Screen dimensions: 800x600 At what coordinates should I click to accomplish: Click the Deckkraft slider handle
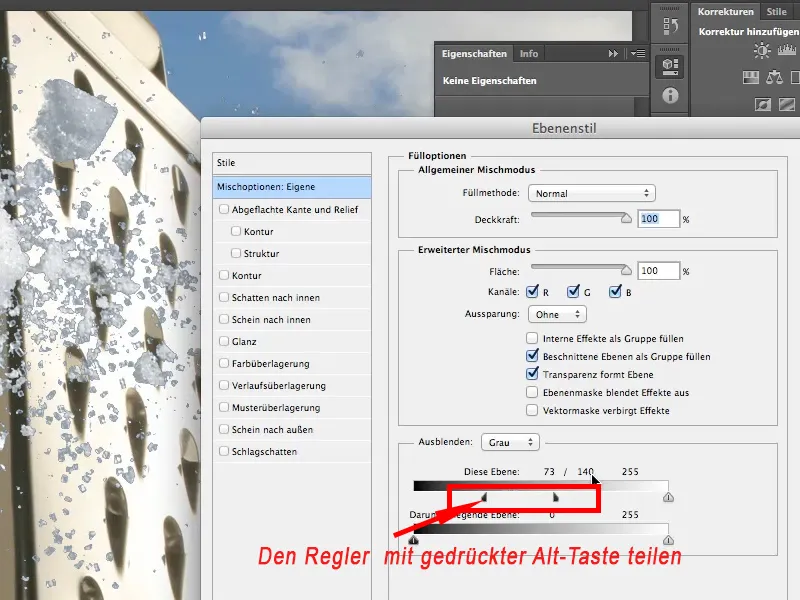626,218
